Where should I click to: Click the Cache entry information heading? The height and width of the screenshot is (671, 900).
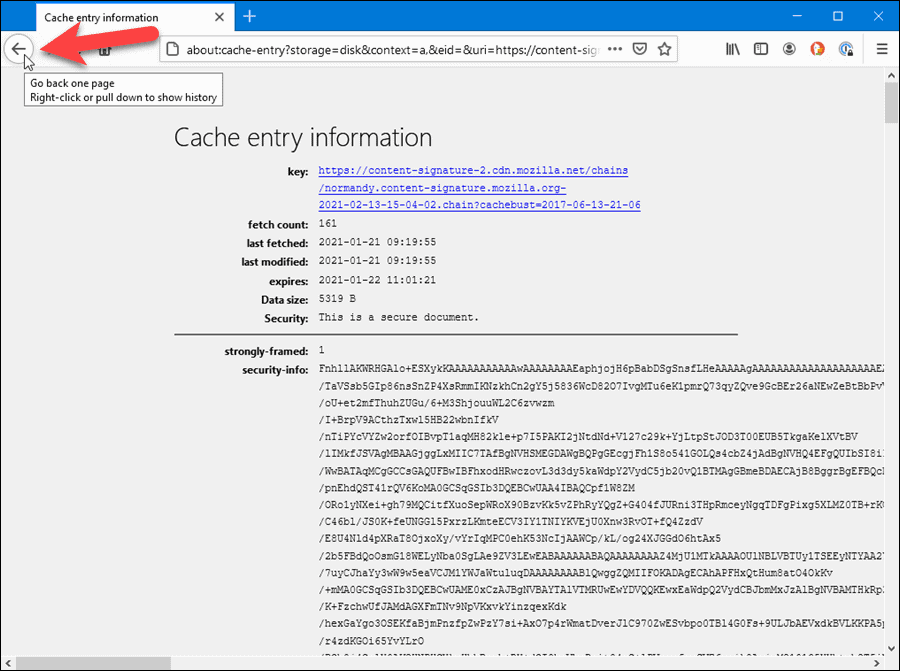pyautogui.click(x=303, y=138)
